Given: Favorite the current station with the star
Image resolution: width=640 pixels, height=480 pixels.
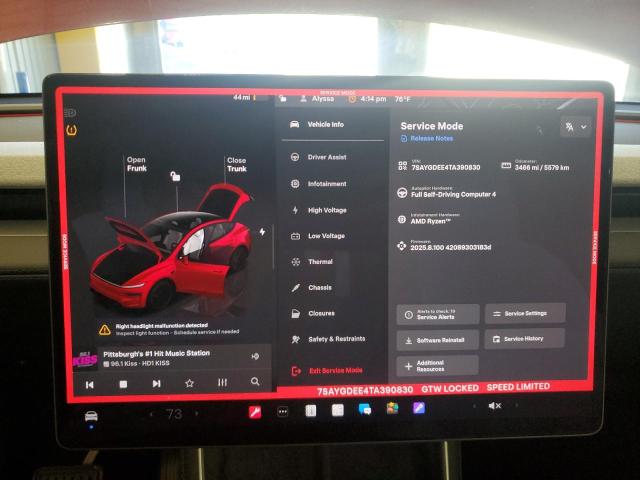Looking at the screenshot, I should [x=189, y=383].
